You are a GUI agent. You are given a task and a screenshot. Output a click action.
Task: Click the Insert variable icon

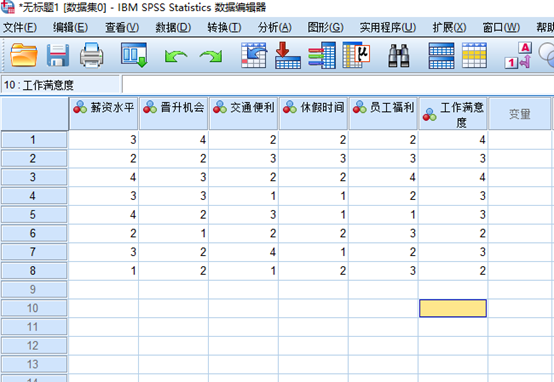[475, 55]
